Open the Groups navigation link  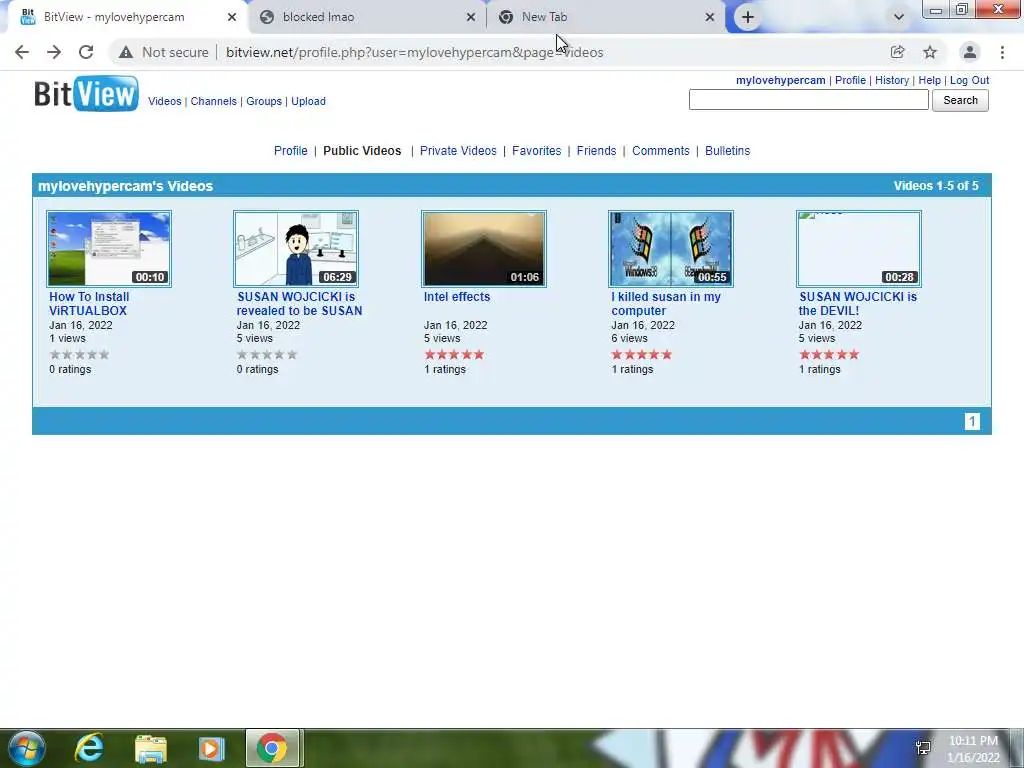point(264,101)
